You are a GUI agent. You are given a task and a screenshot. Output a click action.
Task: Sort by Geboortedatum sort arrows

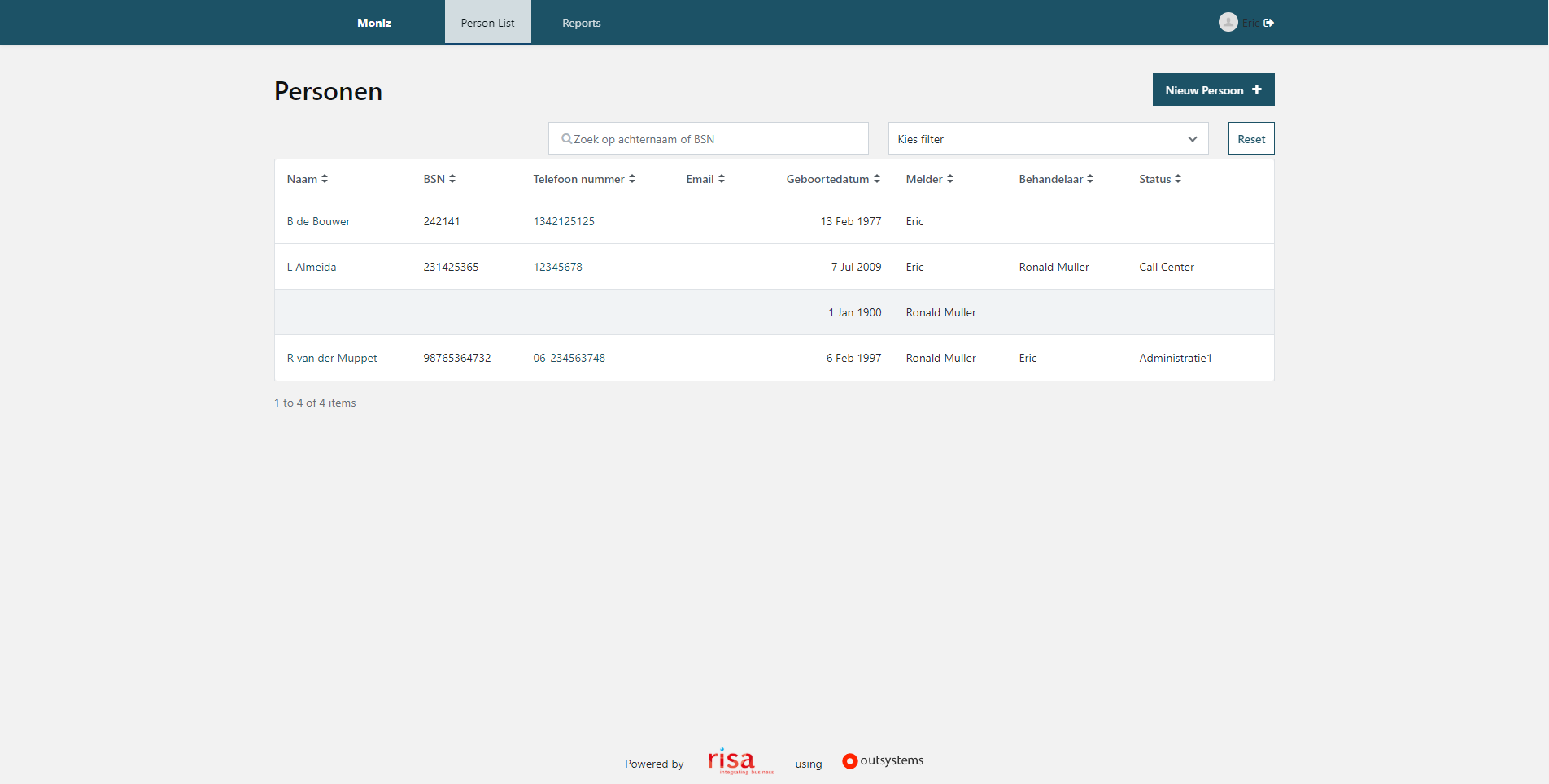877,179
